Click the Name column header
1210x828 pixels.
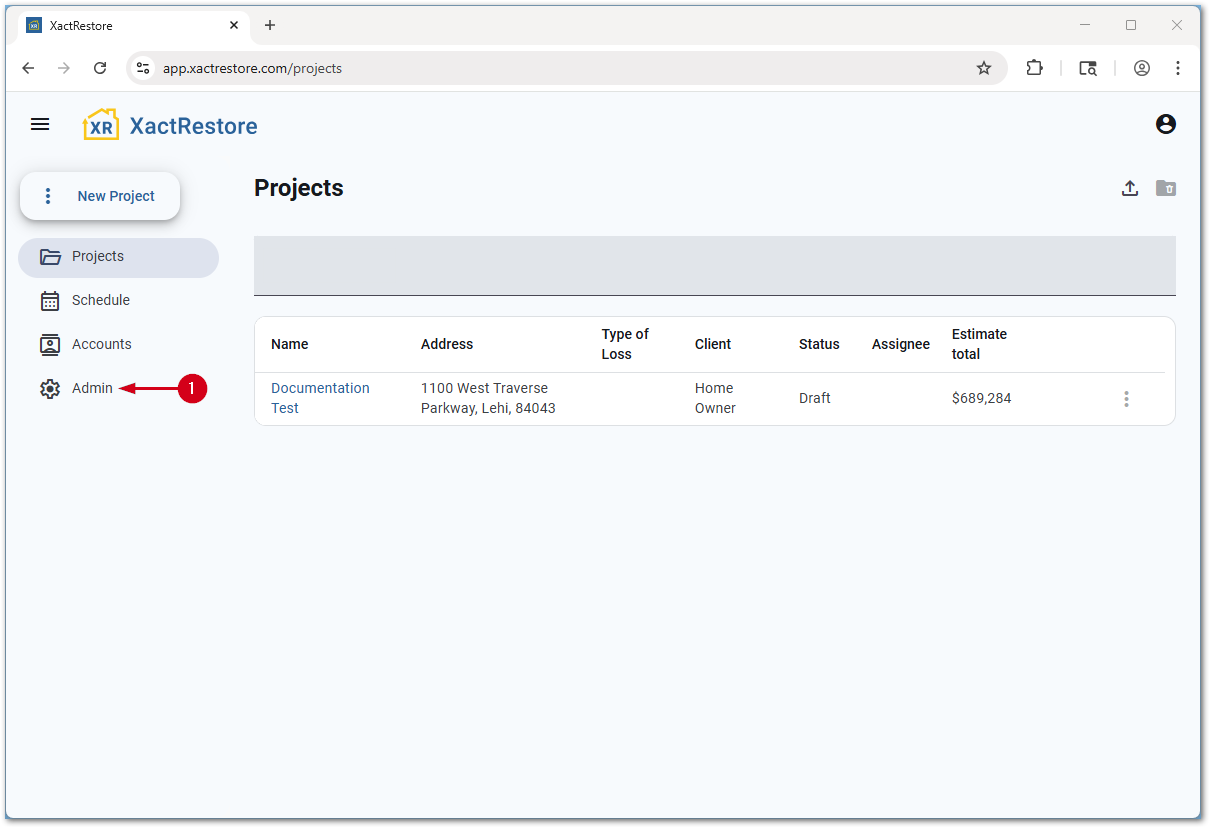tap(290, 344)
